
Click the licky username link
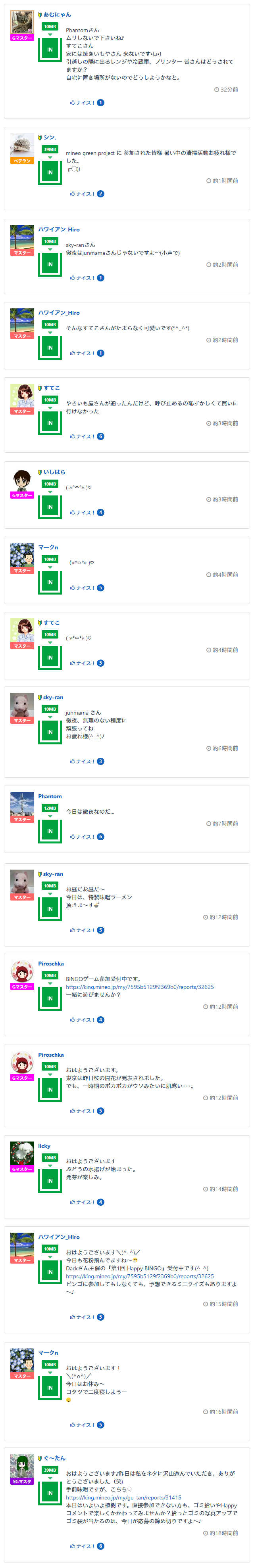[44, 1145]
